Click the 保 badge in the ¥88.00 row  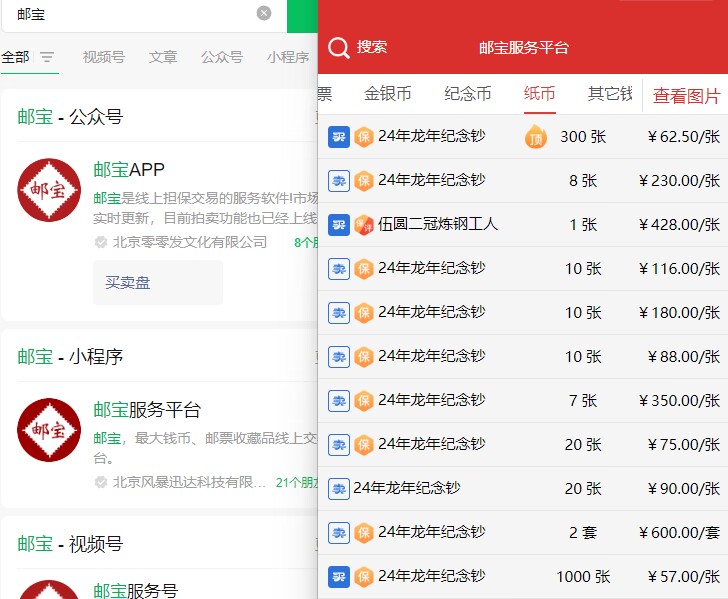point(364,357)
